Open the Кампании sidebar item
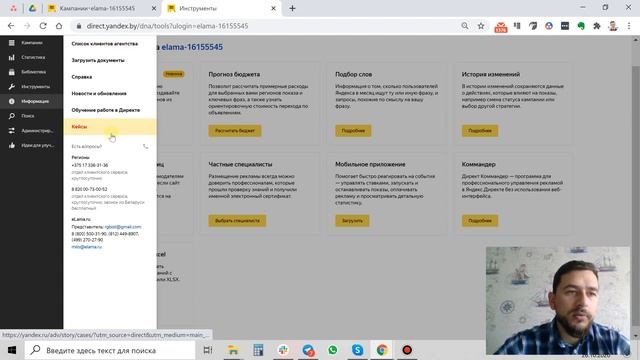Viewport: 640px width, 360px height. (31, 43)
